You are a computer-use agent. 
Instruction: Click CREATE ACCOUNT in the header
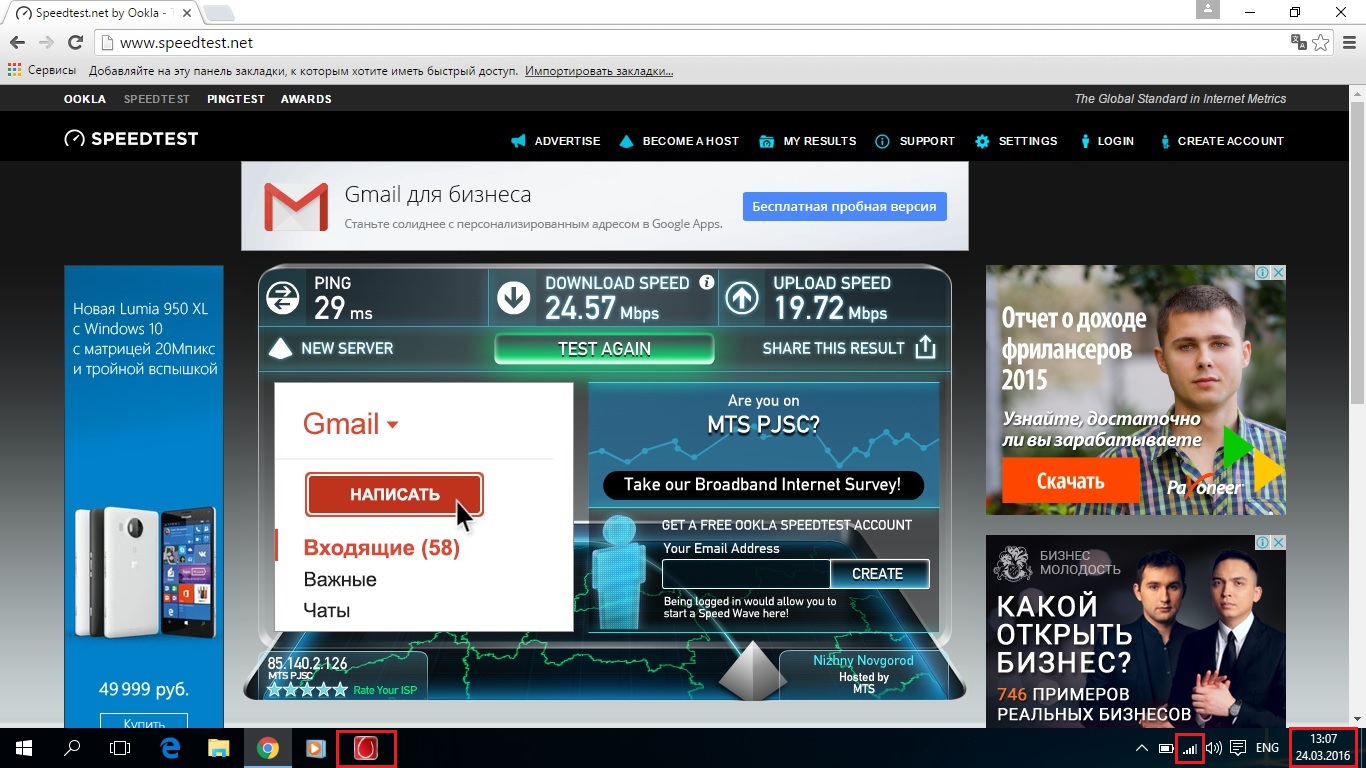pos(1221,141)
